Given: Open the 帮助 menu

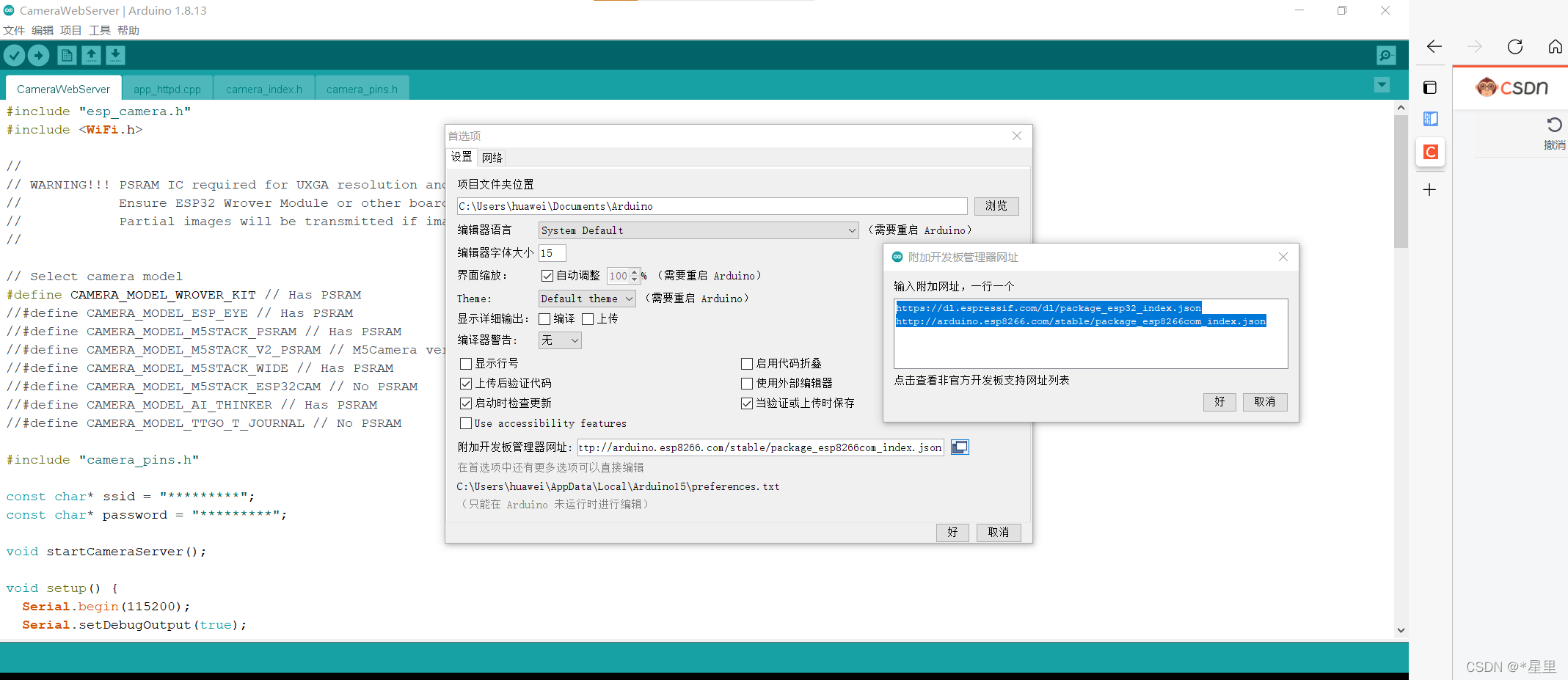Looking at the screenshot, I should point(128,30).
